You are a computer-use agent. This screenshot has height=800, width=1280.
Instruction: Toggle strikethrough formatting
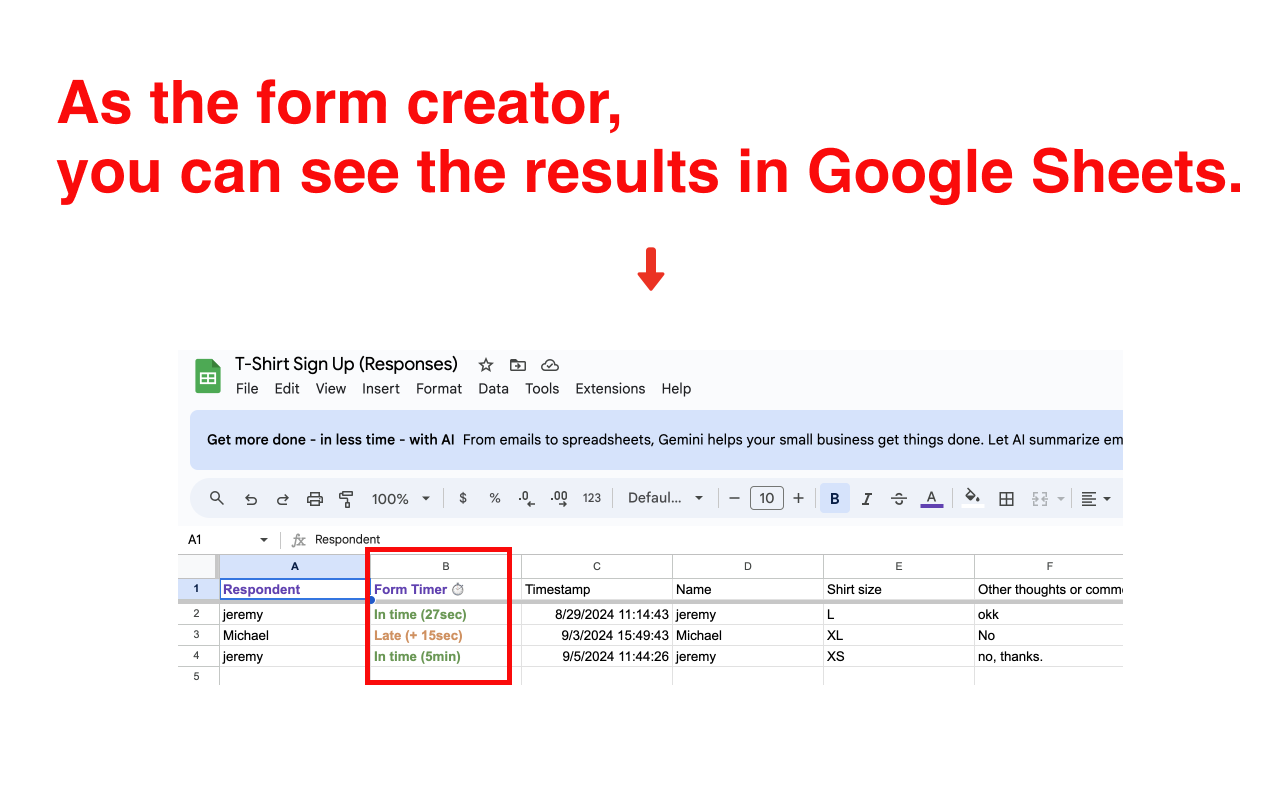pyautogui.click(x=898, y=497)
